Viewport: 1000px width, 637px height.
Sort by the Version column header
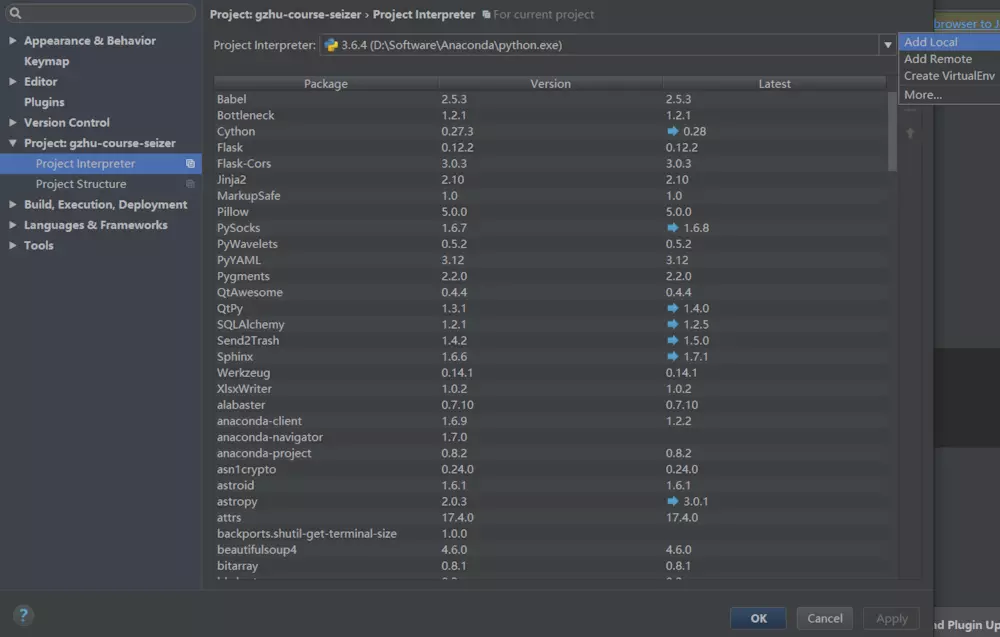coord(550,84)
